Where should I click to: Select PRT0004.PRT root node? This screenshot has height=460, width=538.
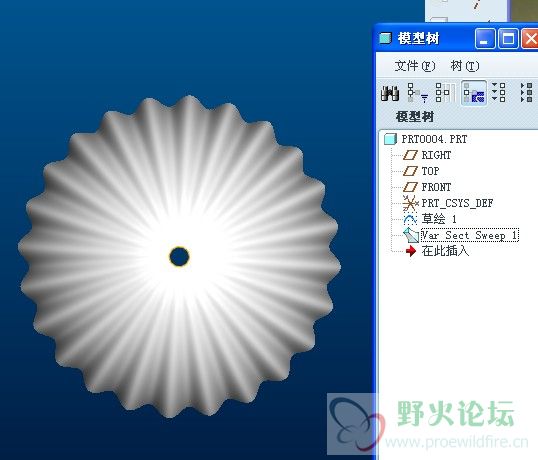point(434,139)
